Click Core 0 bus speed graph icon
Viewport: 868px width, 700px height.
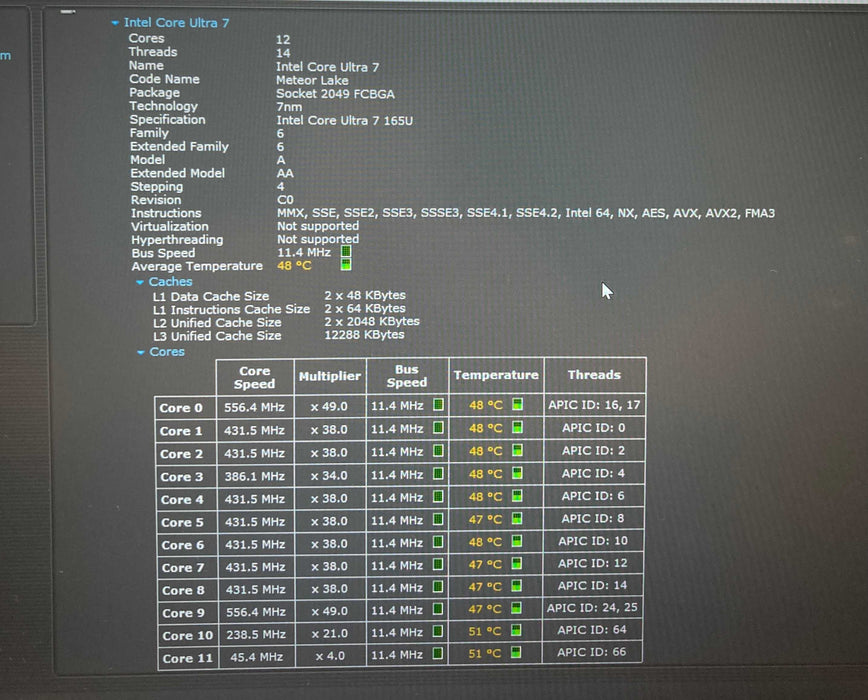pyautogui.click(x=438, y=405)
